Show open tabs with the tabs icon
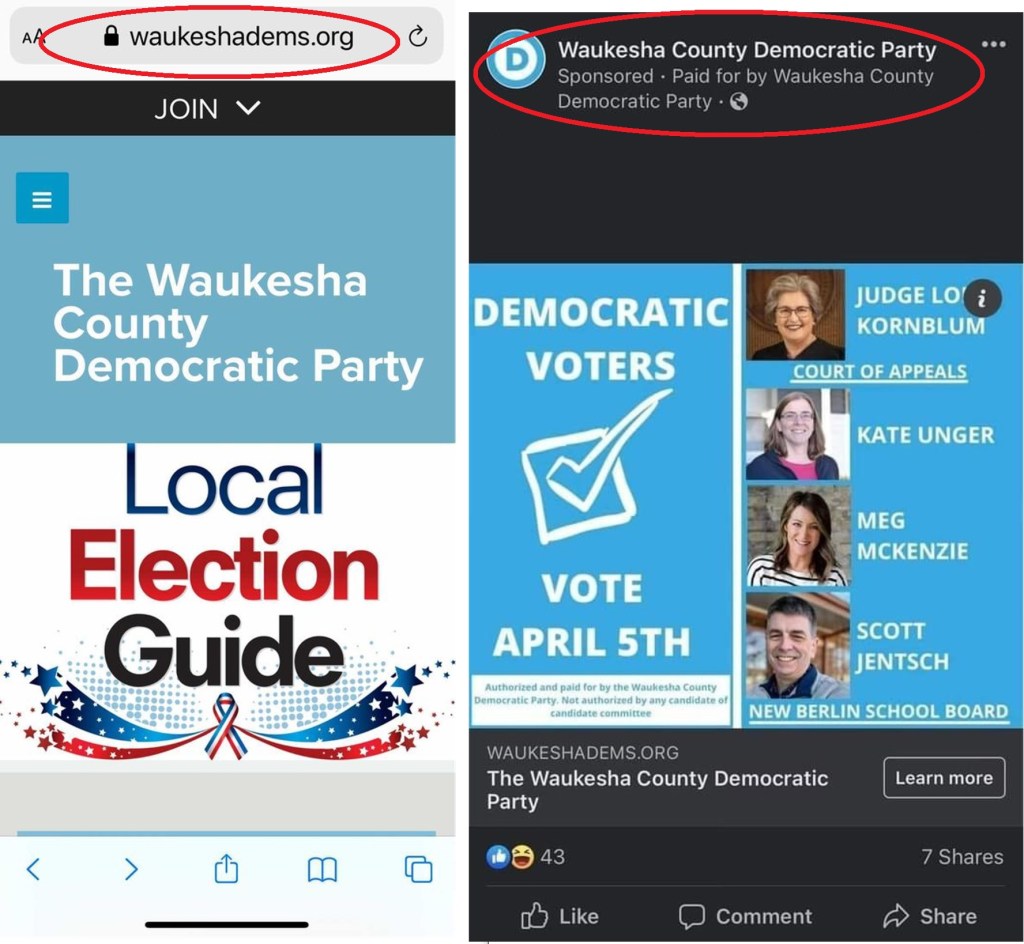The width and height of the screenshot is (1024, 944). (x=419, y=869)
